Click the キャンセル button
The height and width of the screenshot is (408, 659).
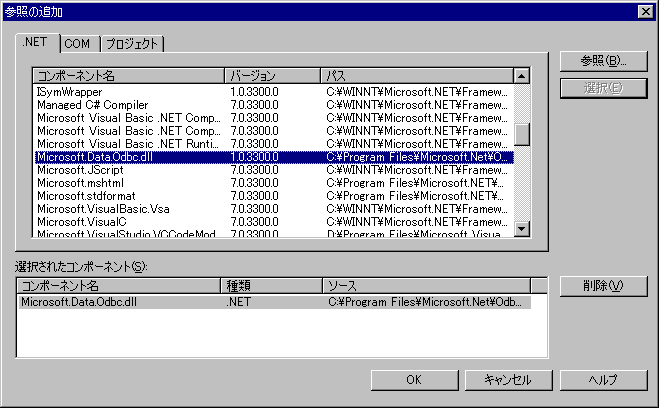[x=507, y=380]
